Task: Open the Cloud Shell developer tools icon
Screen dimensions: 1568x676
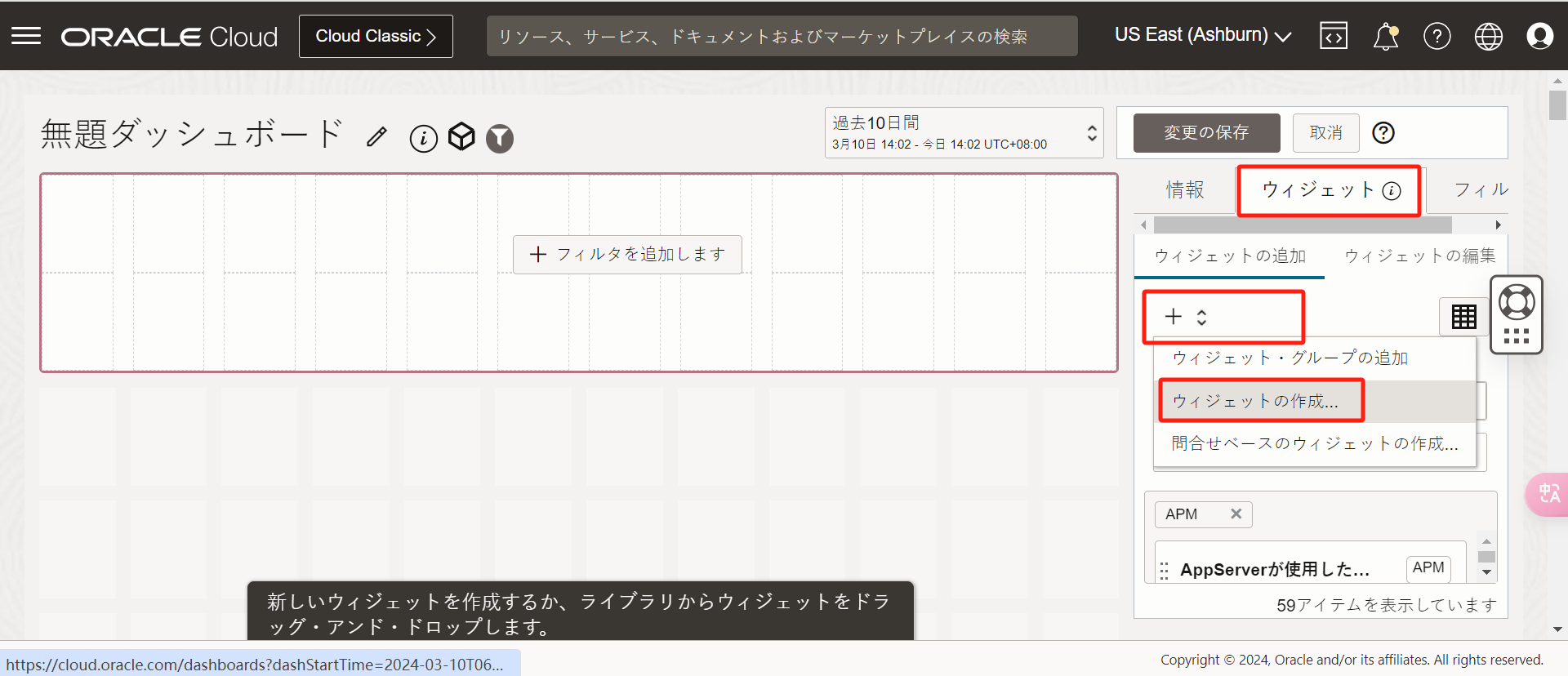Action: tap(1333, 36)
